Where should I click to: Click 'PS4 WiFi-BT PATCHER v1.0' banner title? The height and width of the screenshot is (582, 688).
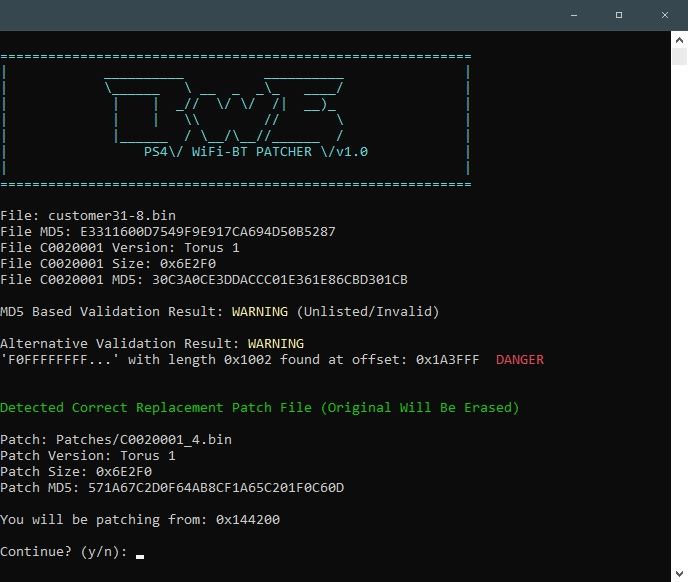[256, 152]
